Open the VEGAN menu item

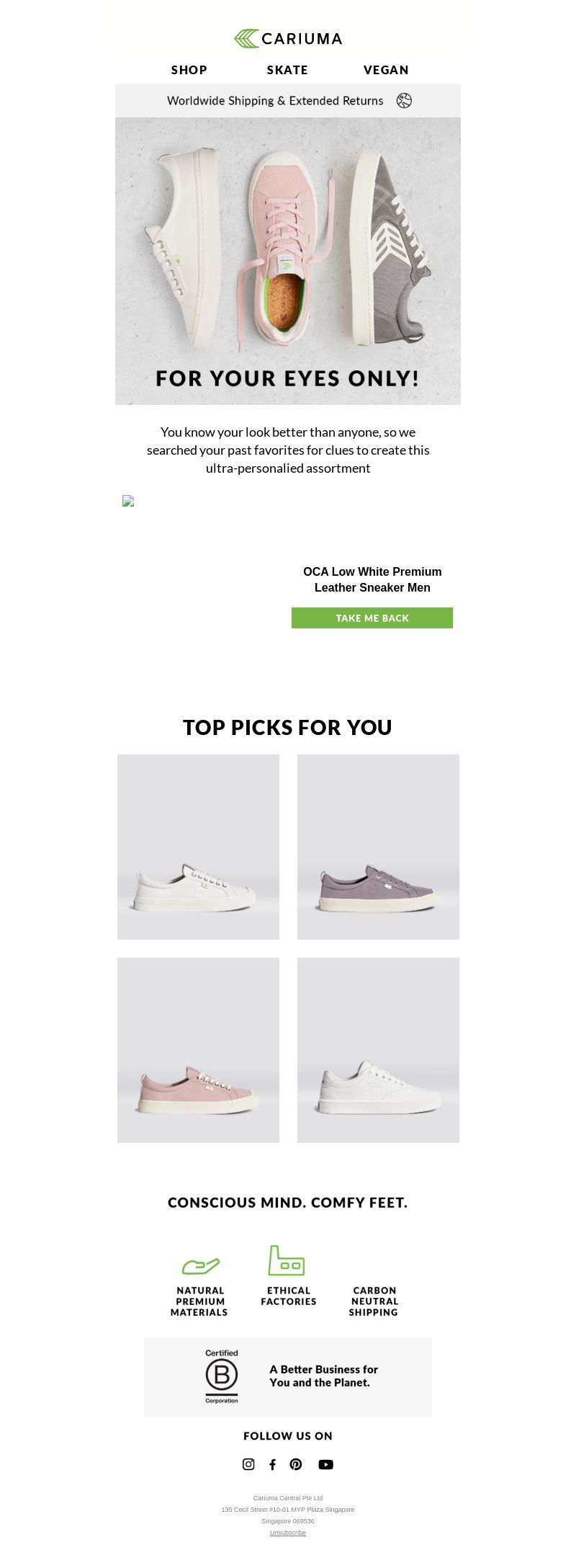click(386, 70)
